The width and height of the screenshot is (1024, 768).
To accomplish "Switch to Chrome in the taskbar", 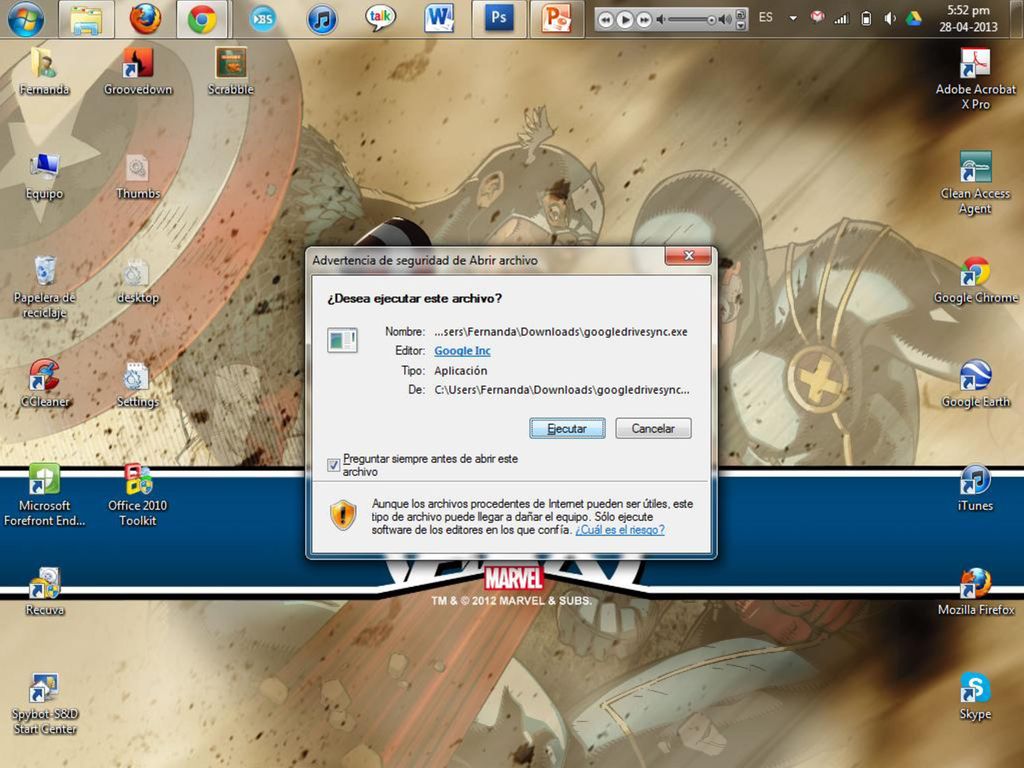I will click(202, 19).
